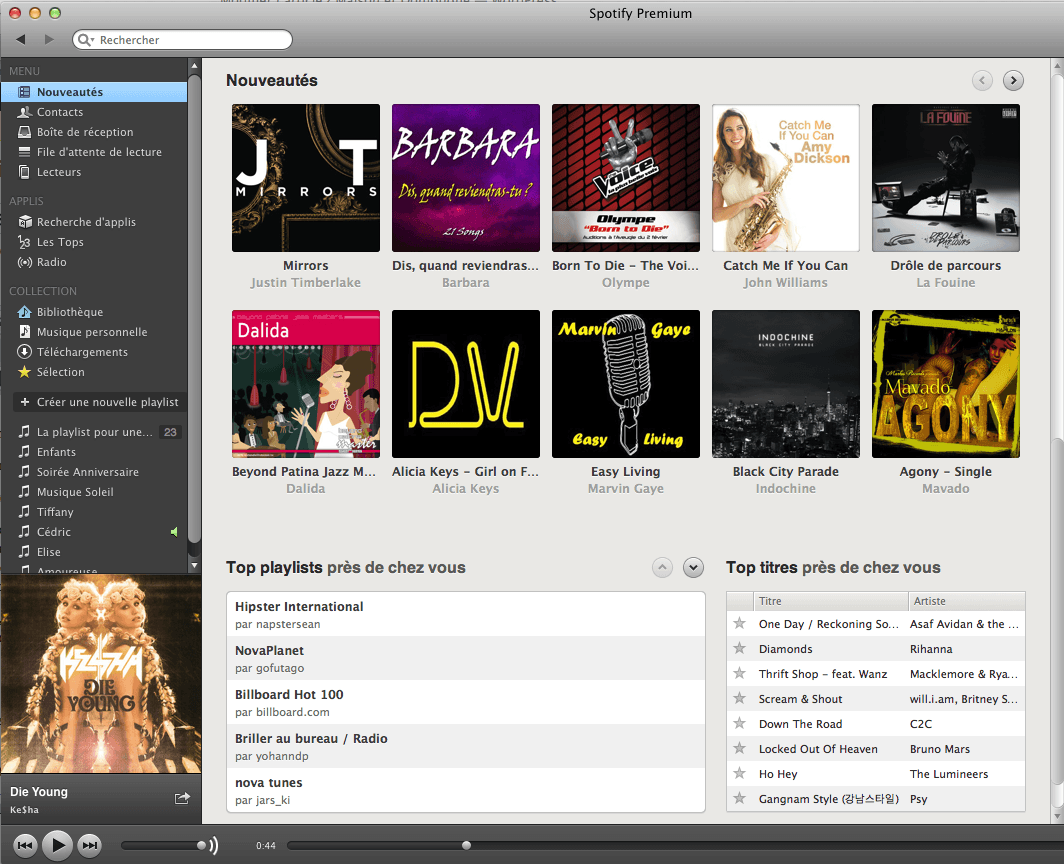The height and width of the screenshot is (864, 1064).
Task: Click the note icon beside Musique Soleil
Action: tap(24, 491)
